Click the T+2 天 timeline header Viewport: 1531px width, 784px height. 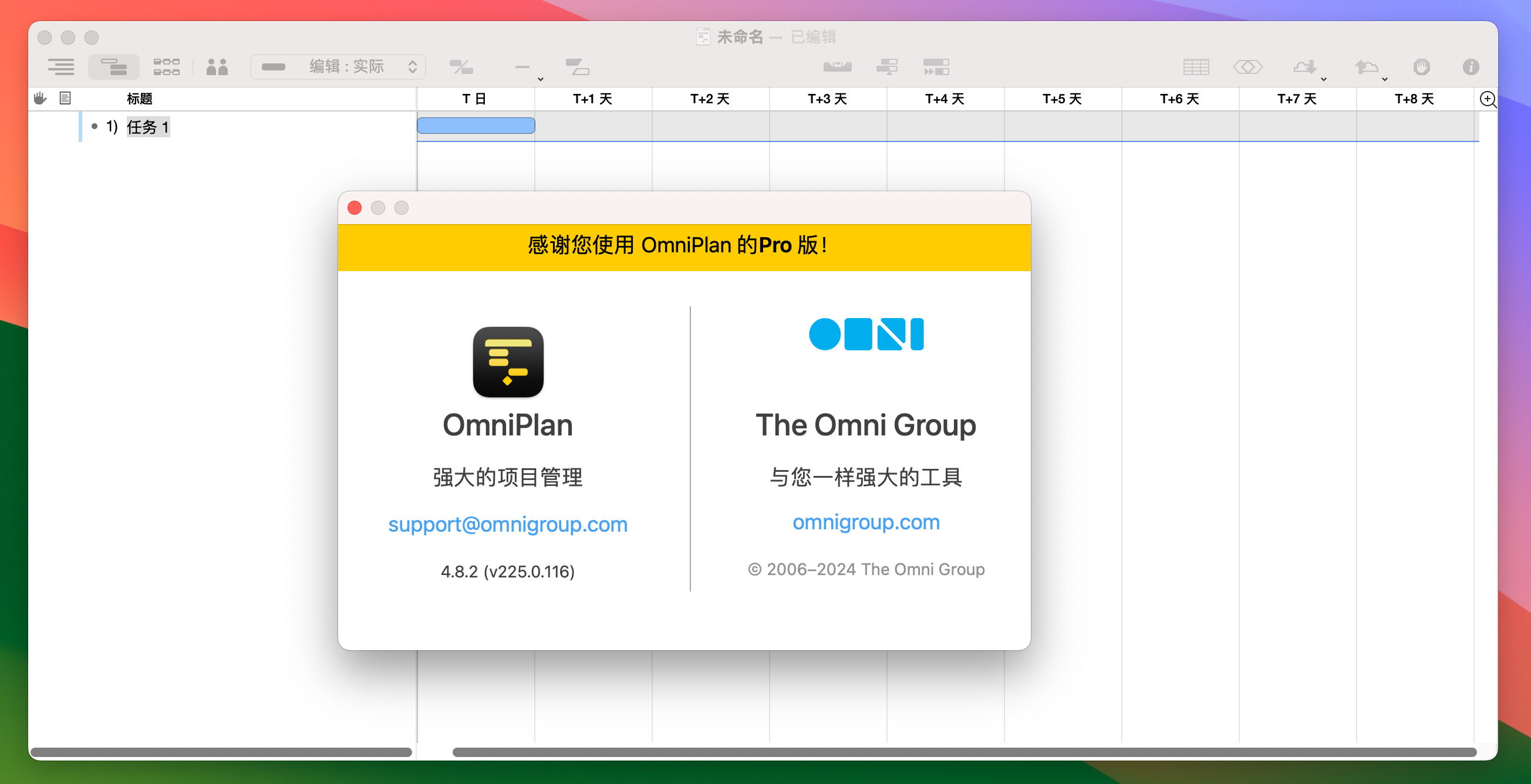coord(710,99)
